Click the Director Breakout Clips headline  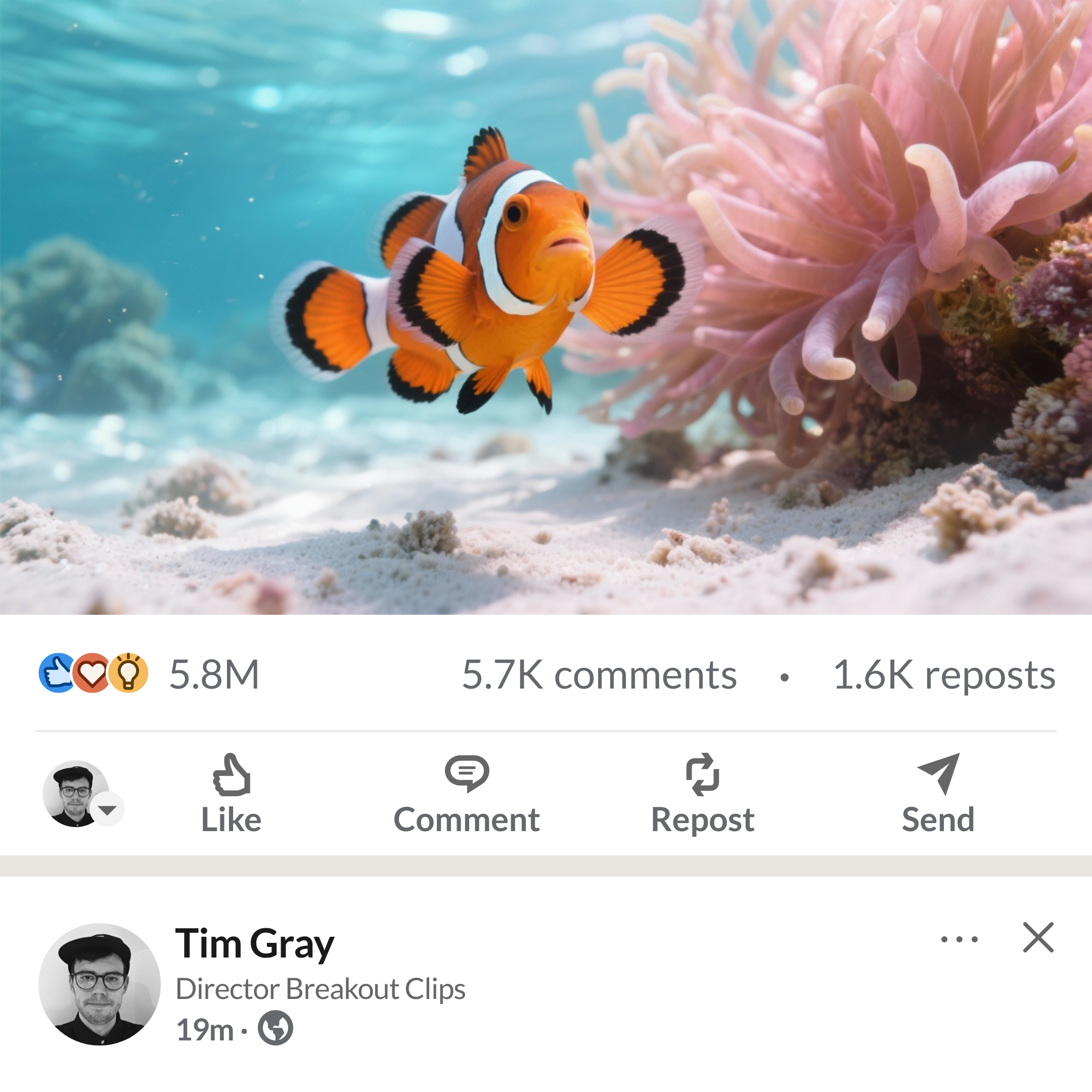[x=321, y=989]
